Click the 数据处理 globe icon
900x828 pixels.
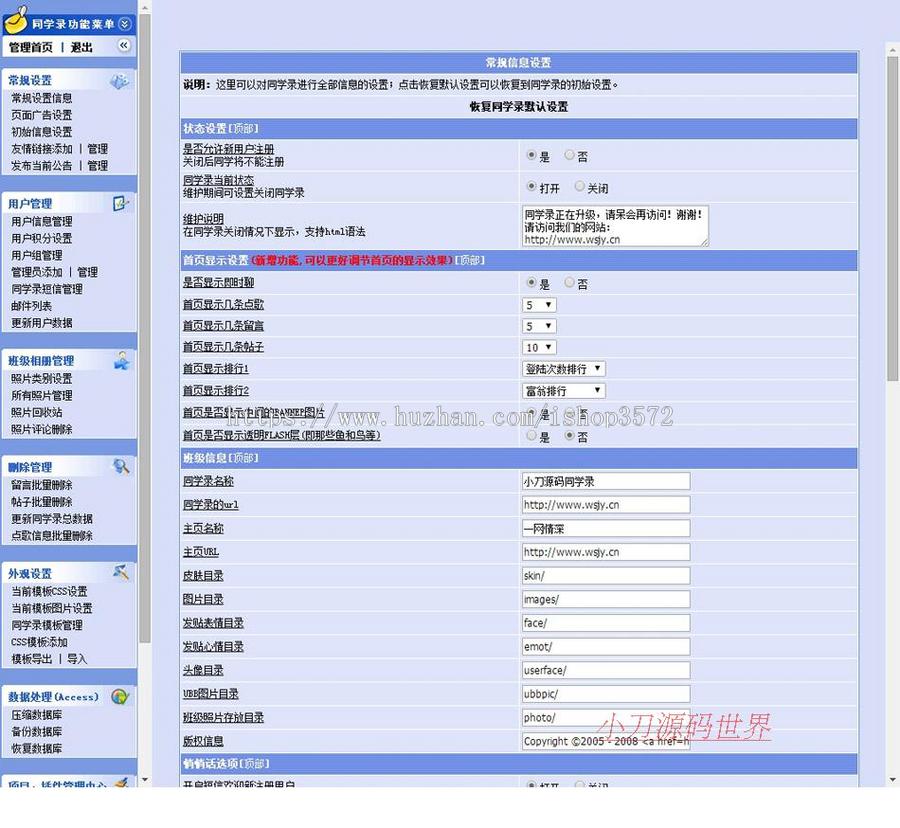tap(120, 697)
